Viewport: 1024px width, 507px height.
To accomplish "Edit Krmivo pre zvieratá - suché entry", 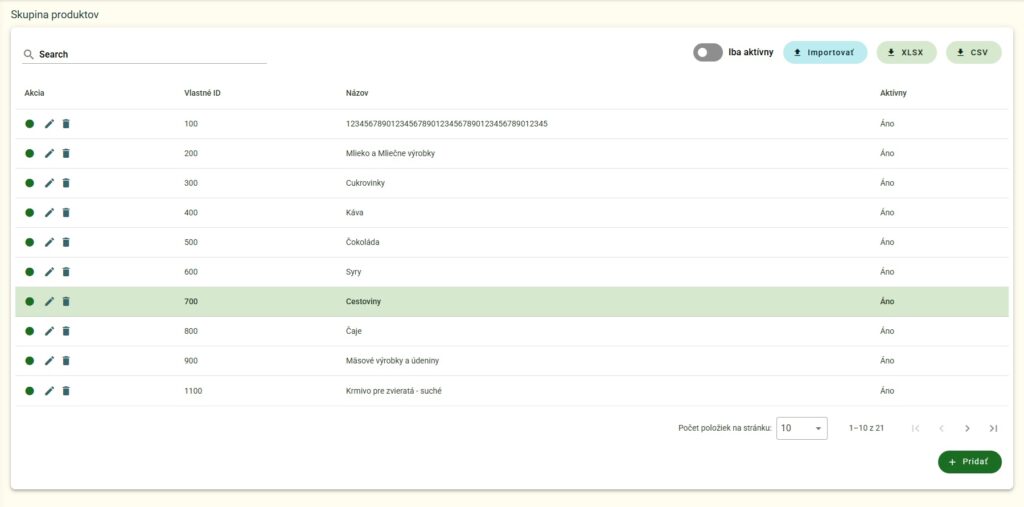I will (x=49, y=391).
